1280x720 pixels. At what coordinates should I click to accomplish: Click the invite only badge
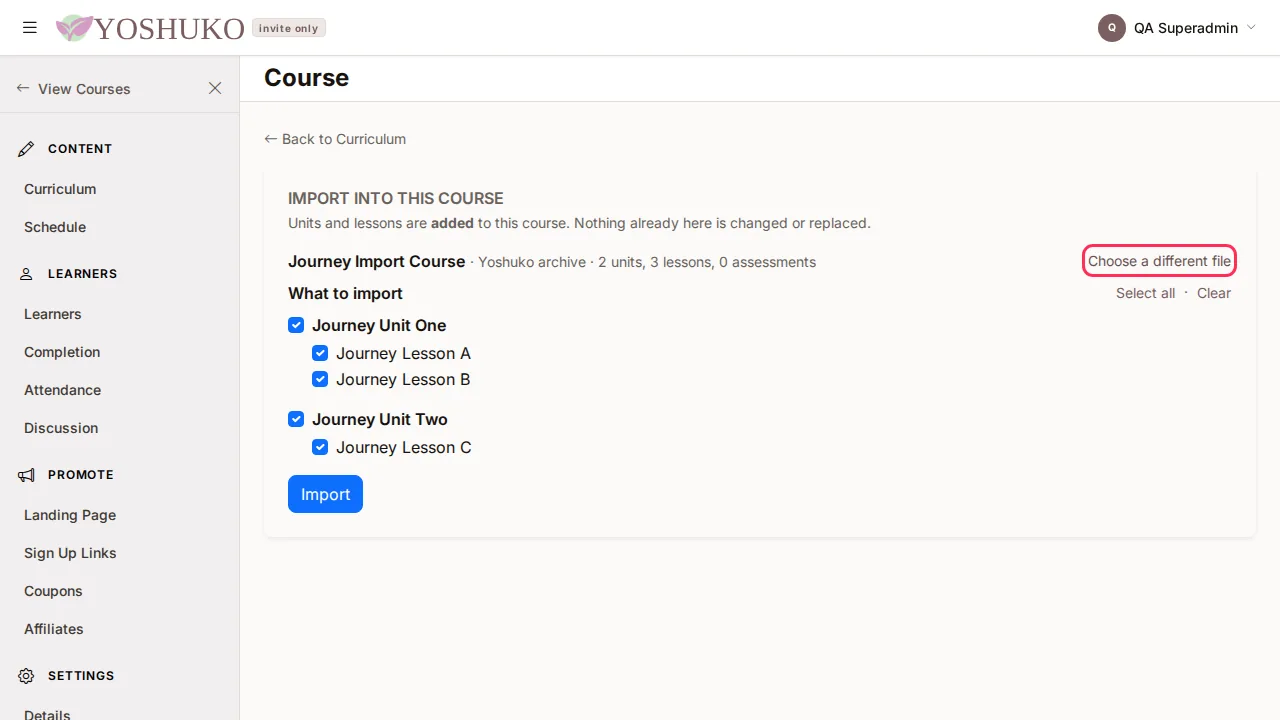(x=289, y=28)
